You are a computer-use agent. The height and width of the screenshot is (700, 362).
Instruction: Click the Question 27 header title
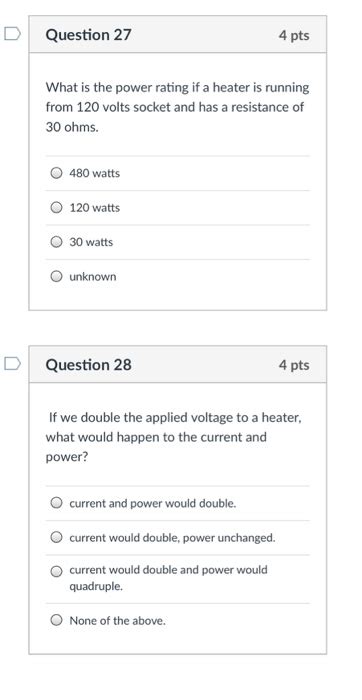(88, 35)
